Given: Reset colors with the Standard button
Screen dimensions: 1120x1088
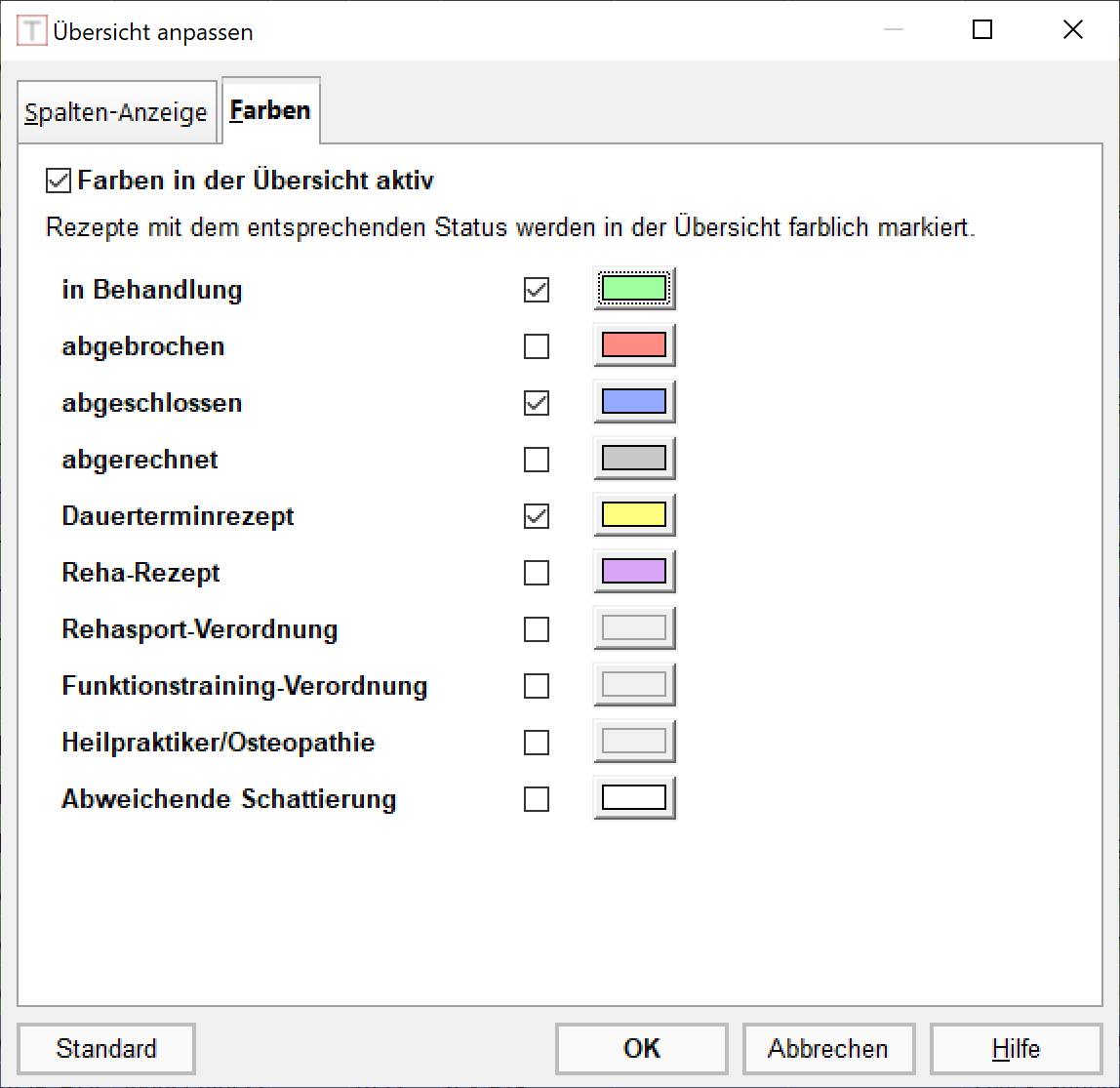Looking at the screenshot, I should [x=105, y=1048].
